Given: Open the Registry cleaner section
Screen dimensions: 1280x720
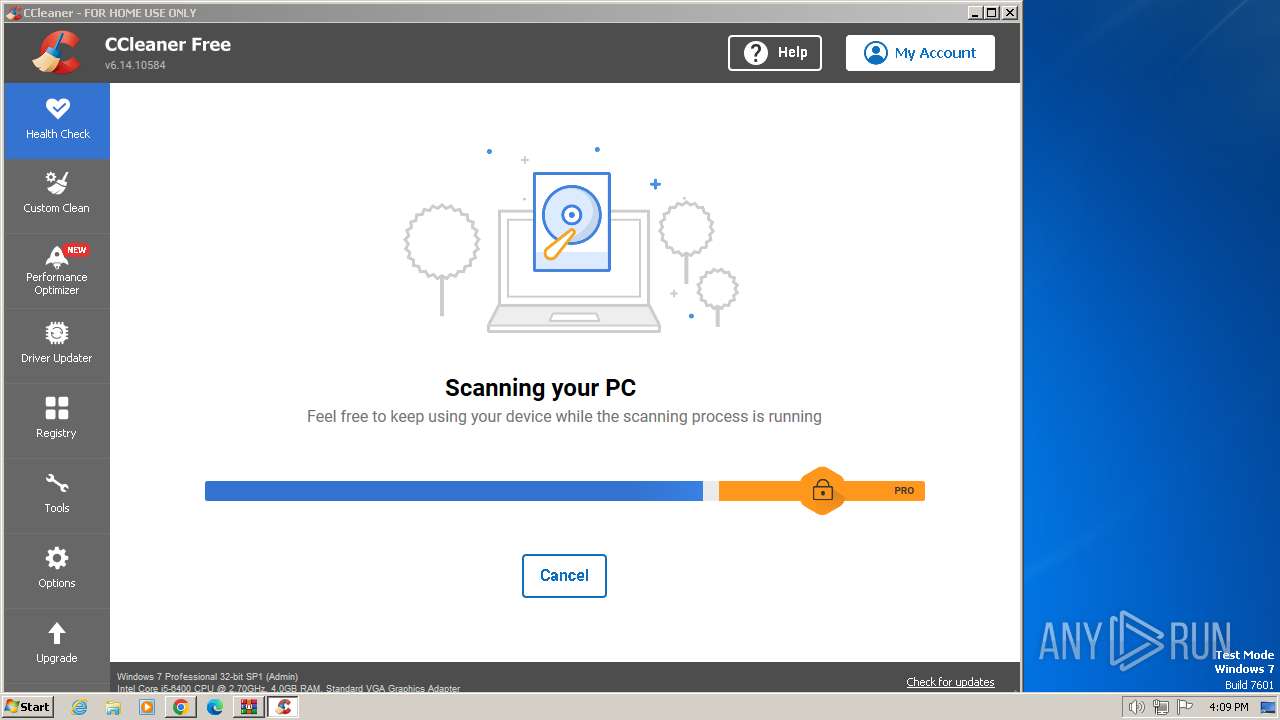Looking at the screenshot, I should pos(57,420).
